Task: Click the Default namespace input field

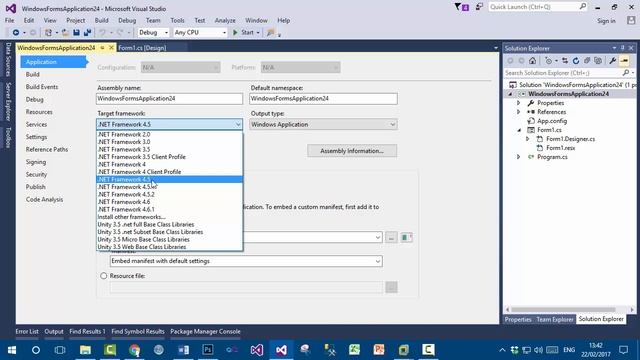Action: 323,98
